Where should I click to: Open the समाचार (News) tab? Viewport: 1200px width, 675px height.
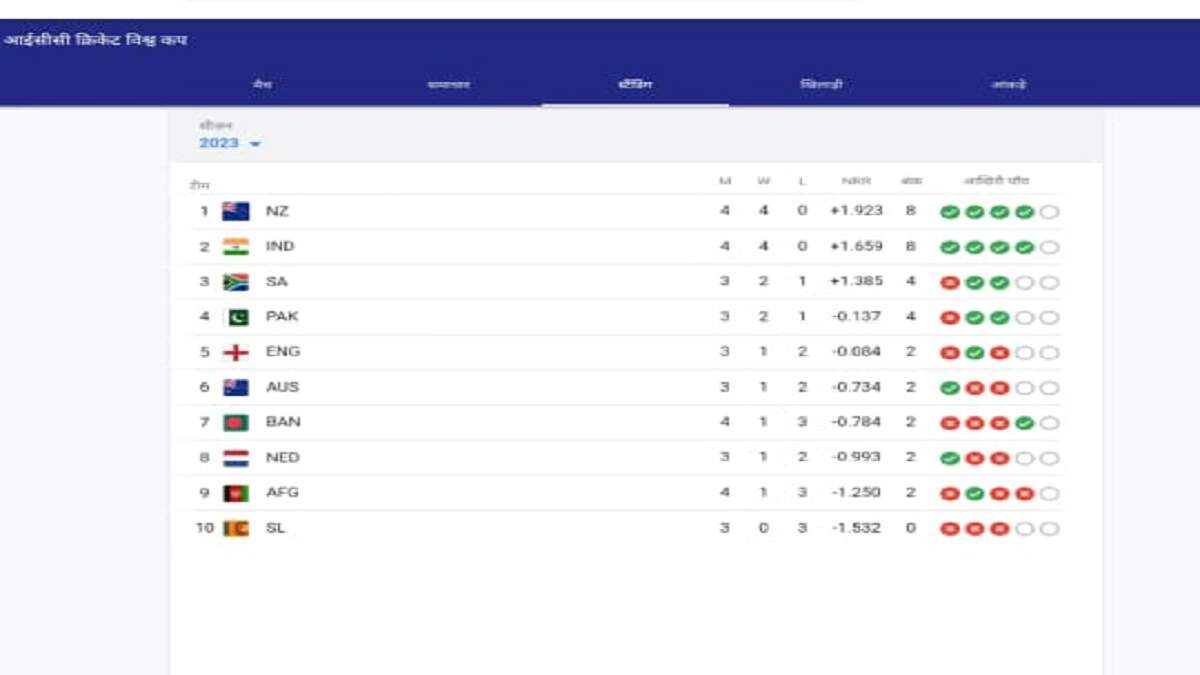(448, 85)
